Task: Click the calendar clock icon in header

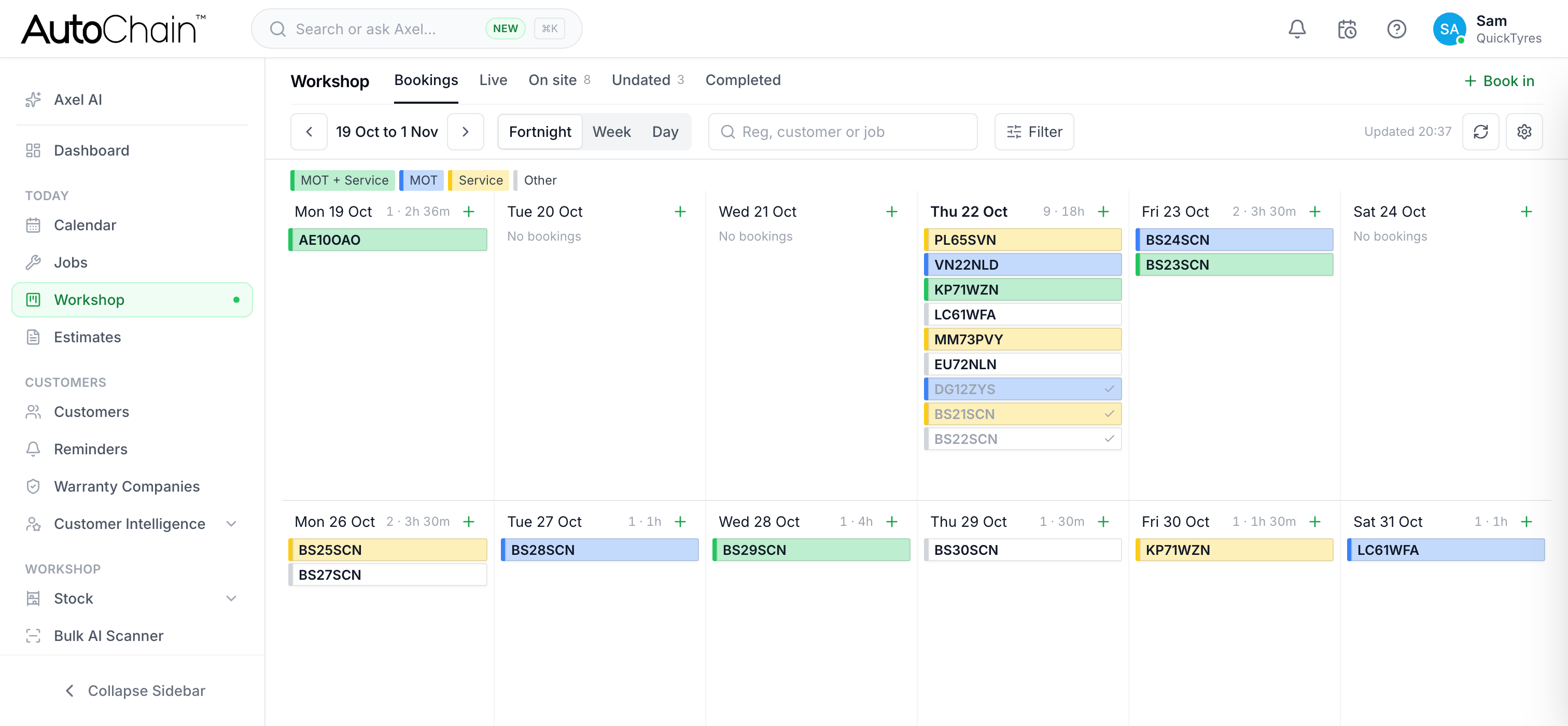Action: coord(1347,29)
